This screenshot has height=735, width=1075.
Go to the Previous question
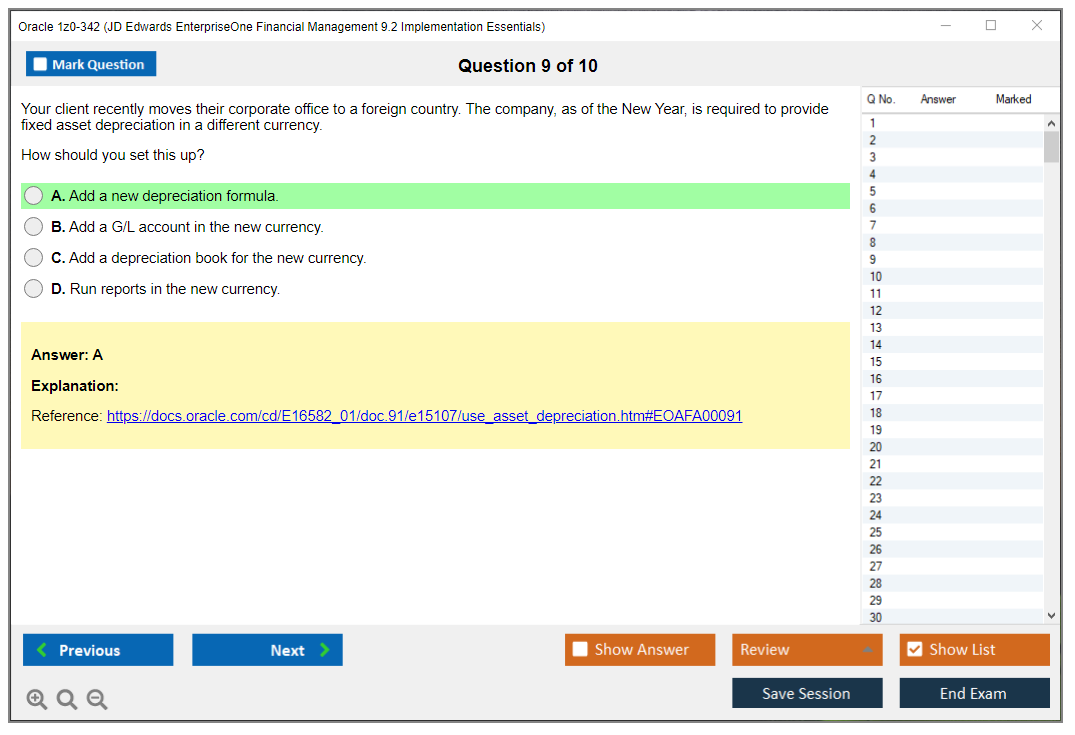tap(98, 650)
